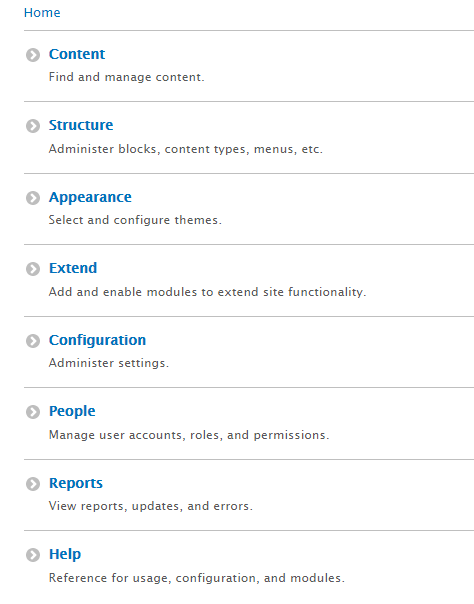Open the Extend modules link
Image resolution: width=474 pixels, height=604 pixels.
click(73, 268)
